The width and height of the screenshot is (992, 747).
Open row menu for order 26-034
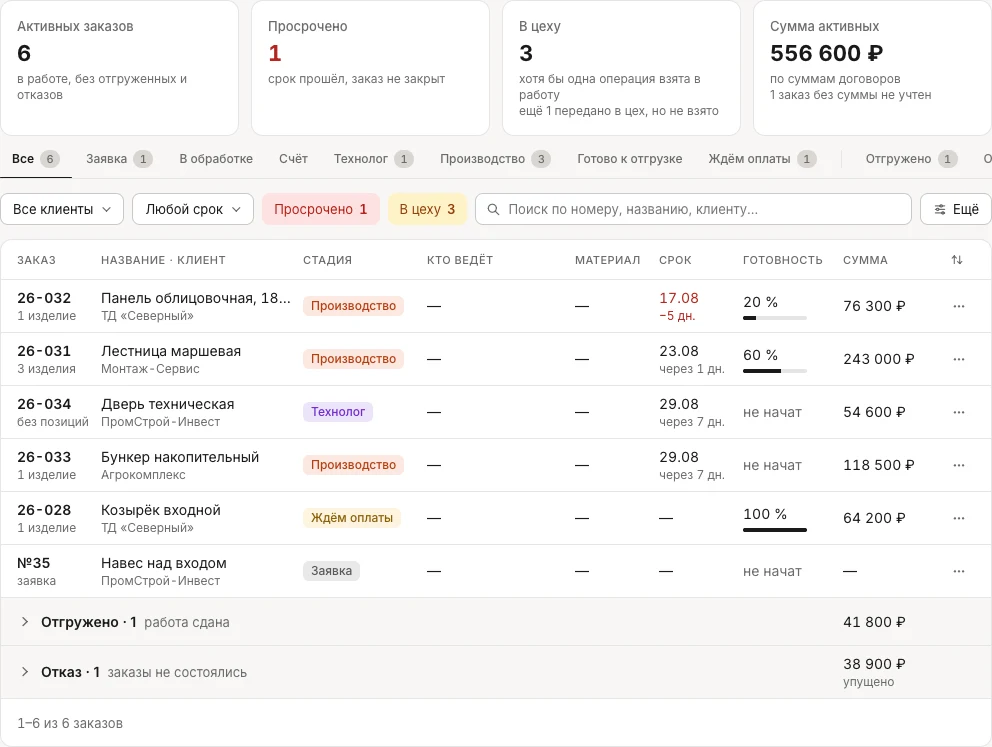click(958, 412)
